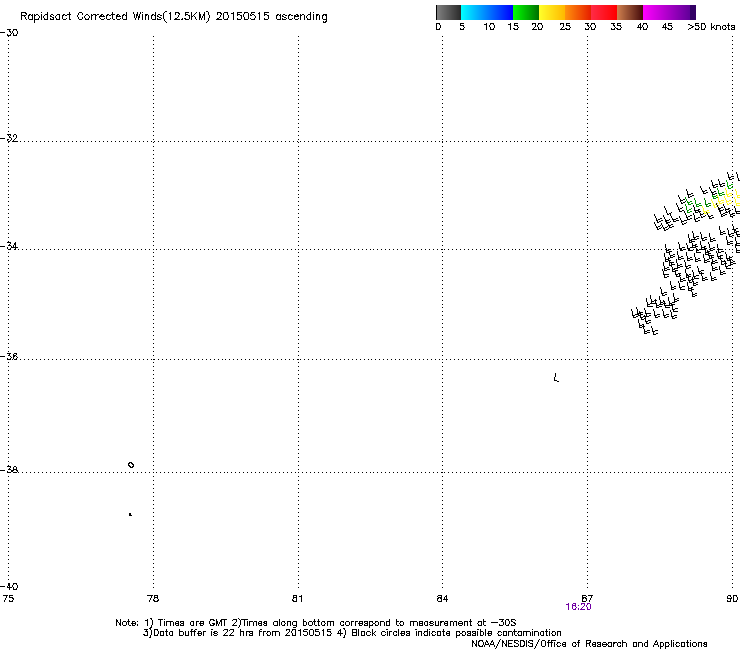Click the longitude axis label "78"
Screen dimensions: 740x650
point(153,599)
